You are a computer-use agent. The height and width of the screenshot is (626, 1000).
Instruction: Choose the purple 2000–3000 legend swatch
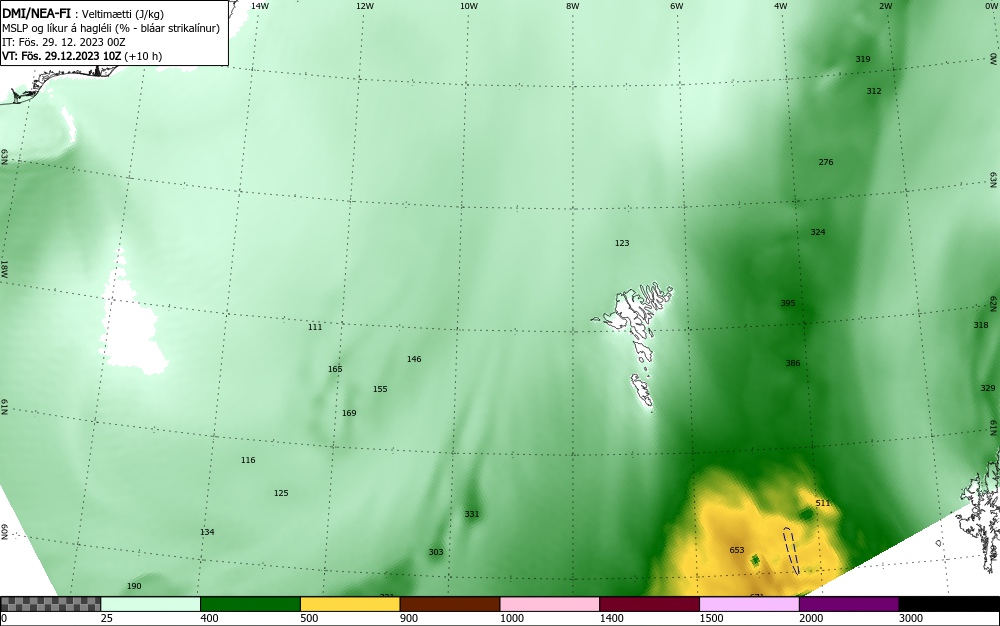pos(849,604)
